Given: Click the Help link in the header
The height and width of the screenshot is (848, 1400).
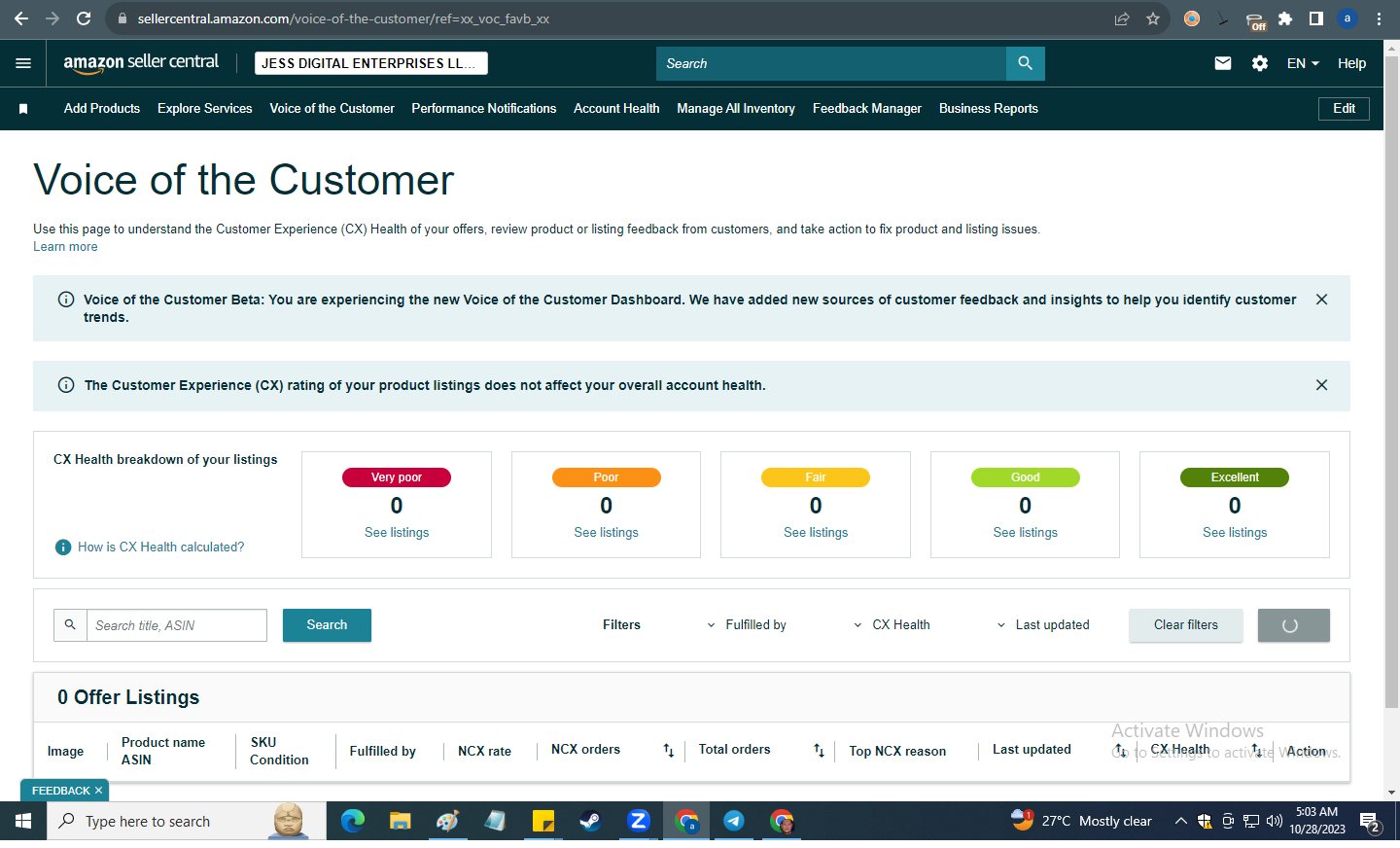Looking at the screenshot, I should pyautogui.click(x=1351, y=63).
